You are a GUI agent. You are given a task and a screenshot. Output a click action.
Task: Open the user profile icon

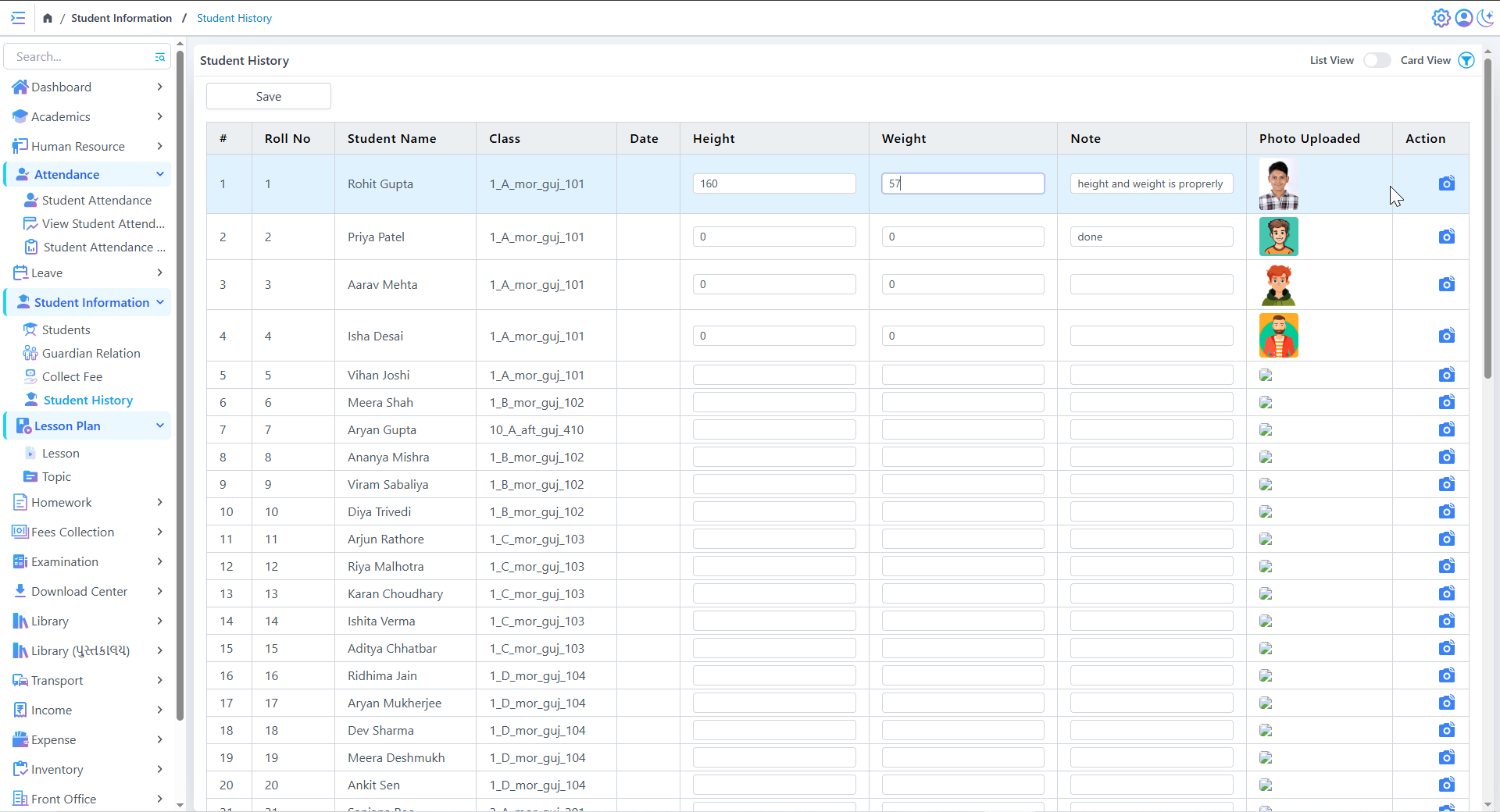[1463, 18]
